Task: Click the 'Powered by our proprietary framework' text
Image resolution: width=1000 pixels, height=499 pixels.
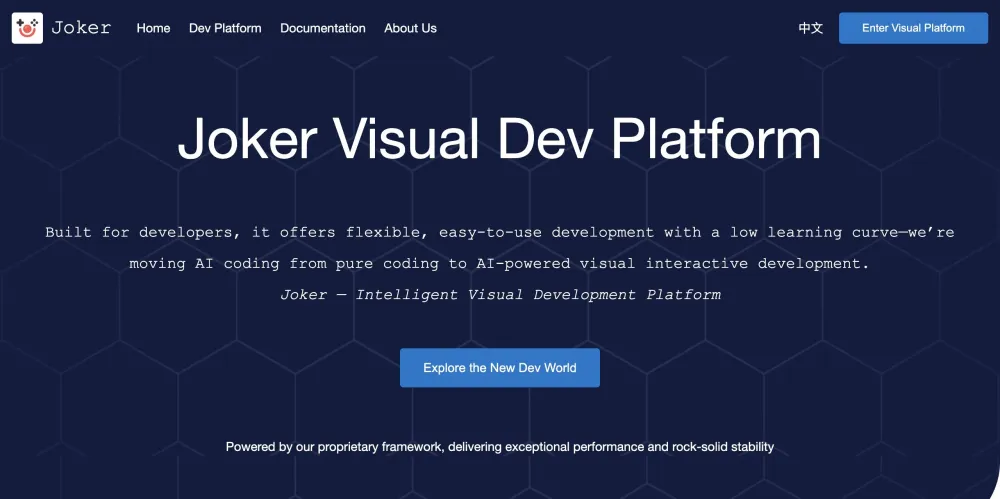Action: (500, 447)
